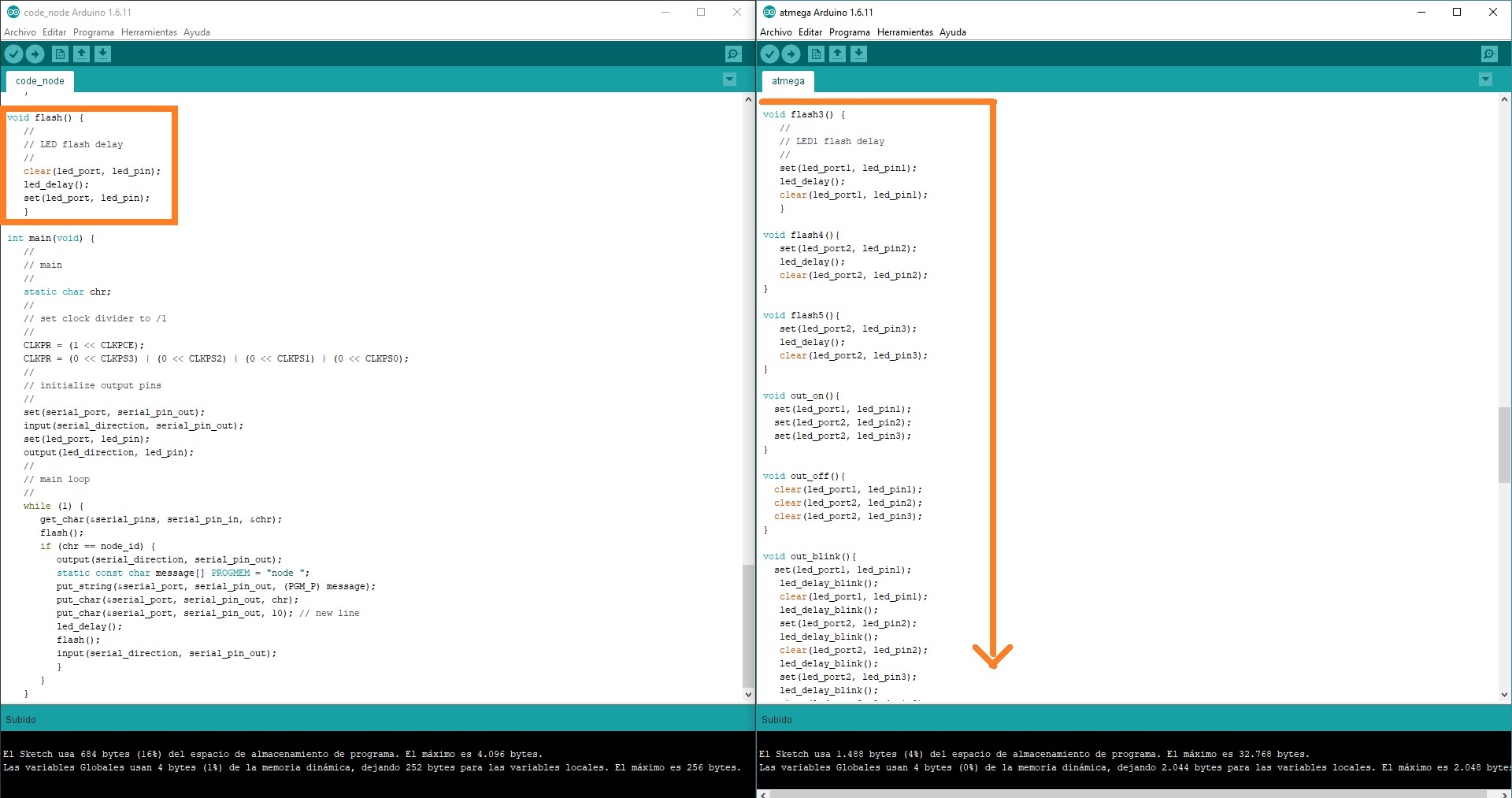Click 'void flash4(){' line in atmega
Screen dimensions: 1512x798
[801, 235]
